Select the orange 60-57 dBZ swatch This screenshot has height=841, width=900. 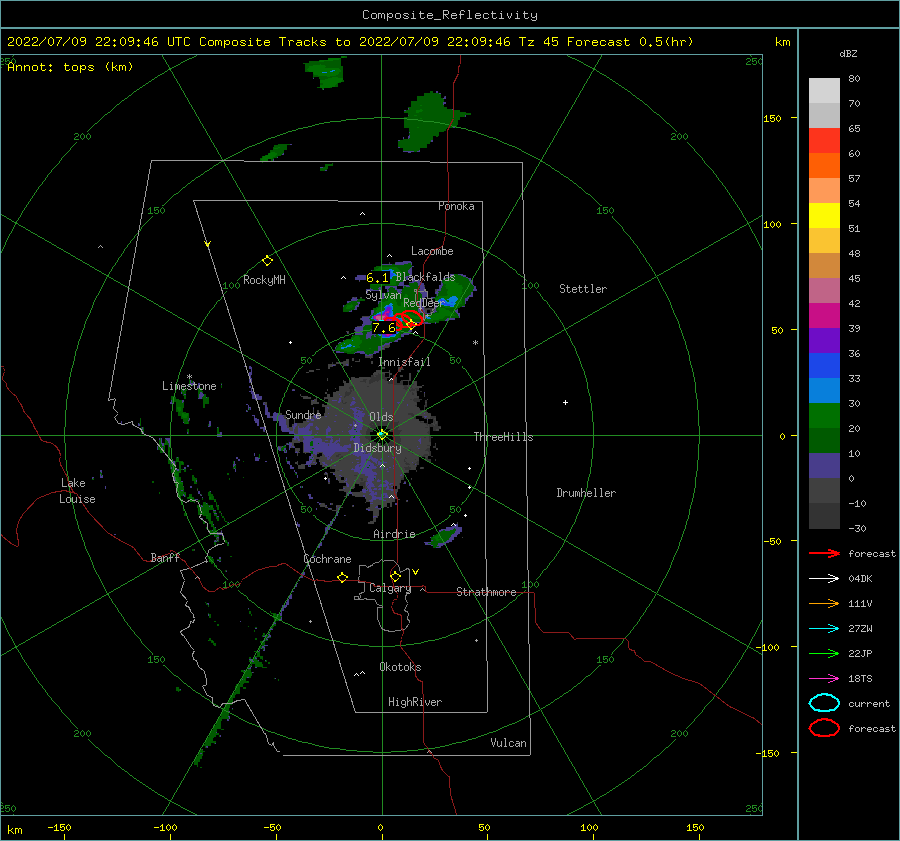tap(824, 166)
